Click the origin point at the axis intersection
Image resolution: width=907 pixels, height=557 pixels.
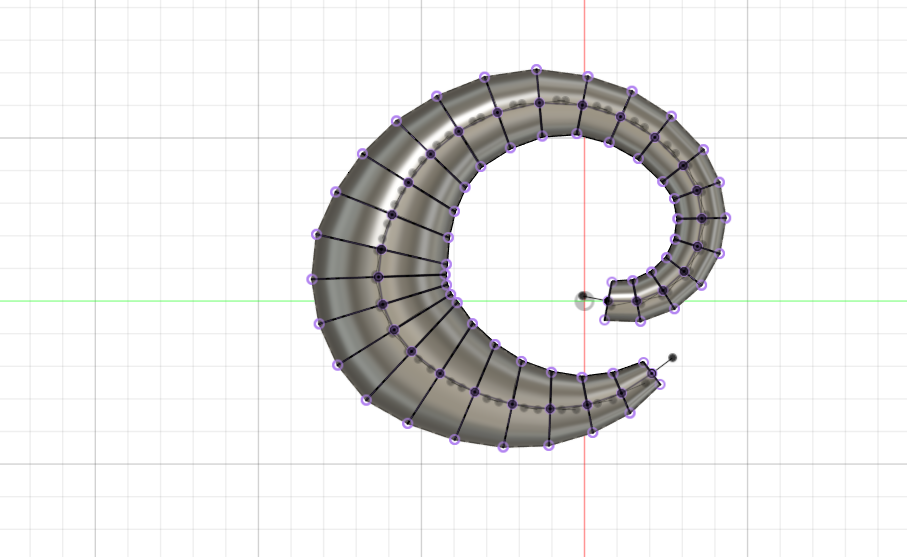(x=584, y=300)
